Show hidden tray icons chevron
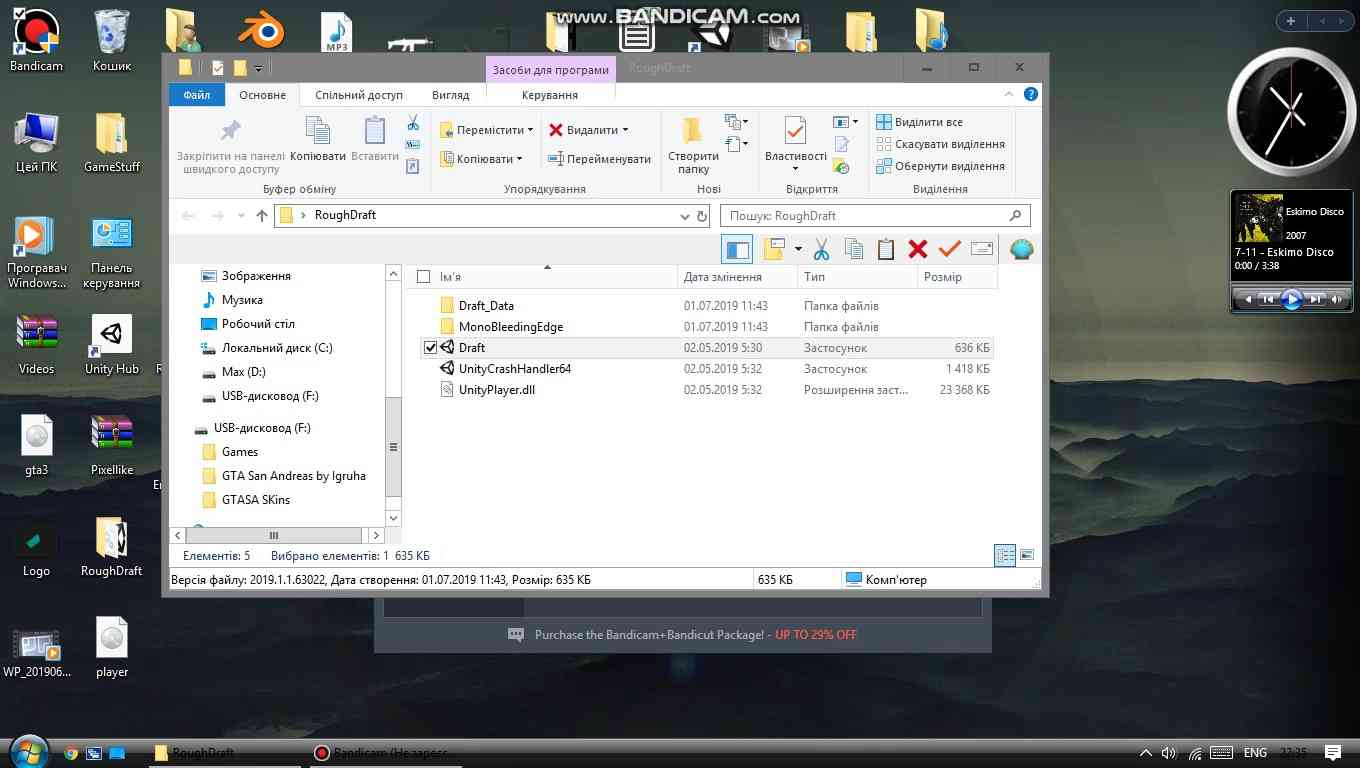Viewport: 1360px width, 768px height. click(x=1146, y=753)
